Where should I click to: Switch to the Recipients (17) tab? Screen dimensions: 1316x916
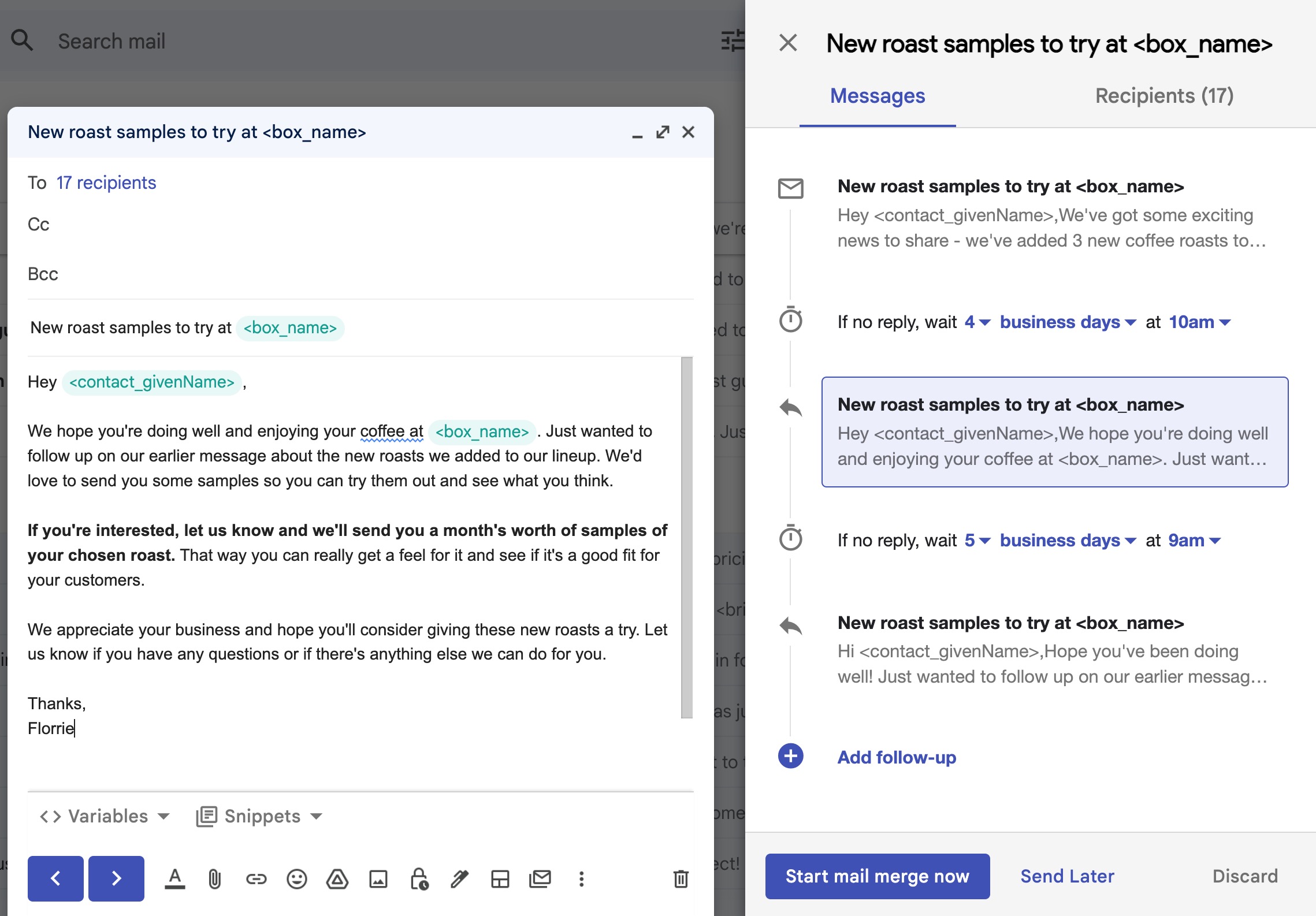pos(1164,96)
